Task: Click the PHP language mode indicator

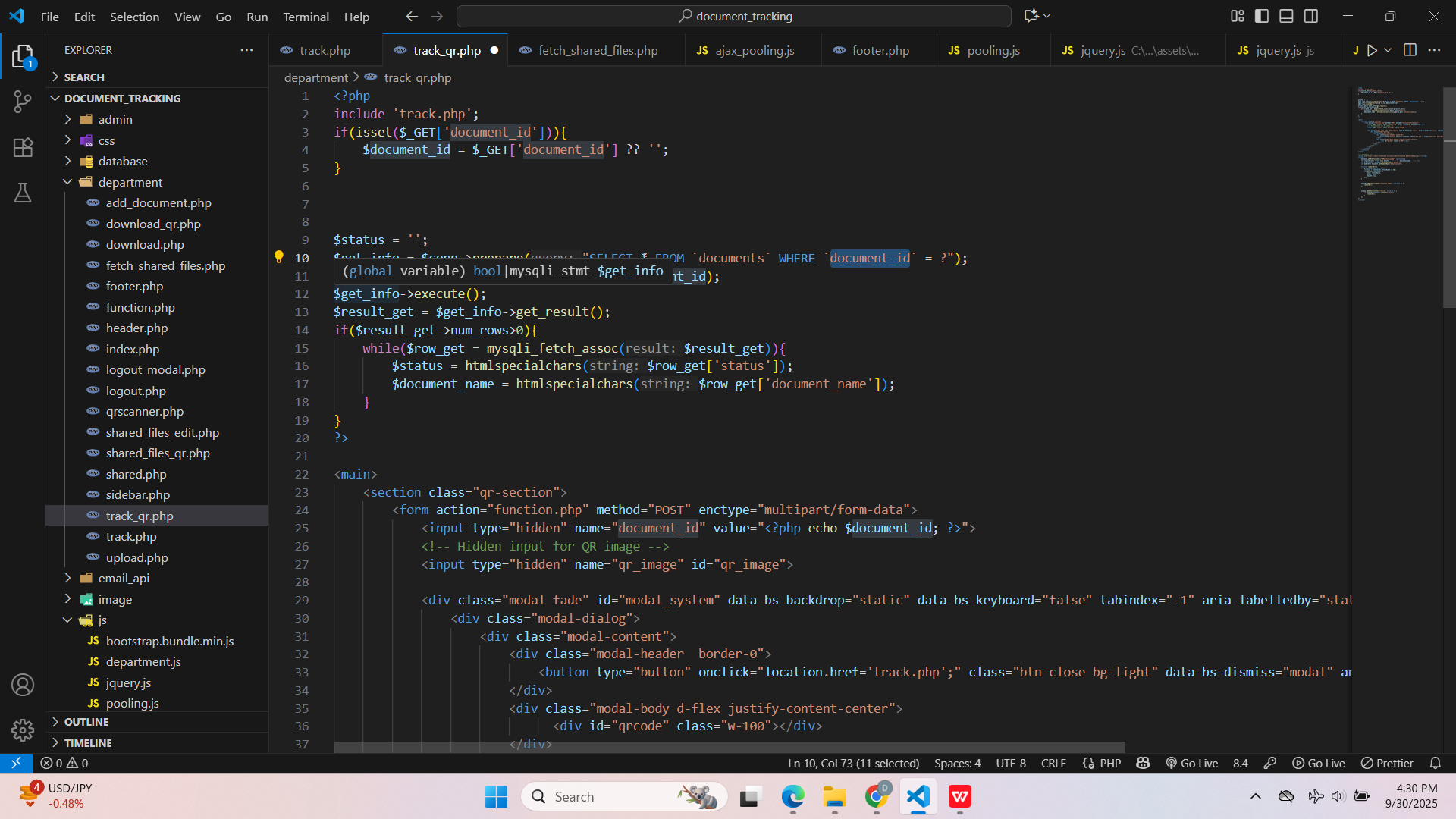Action: tap(1109, 763)
